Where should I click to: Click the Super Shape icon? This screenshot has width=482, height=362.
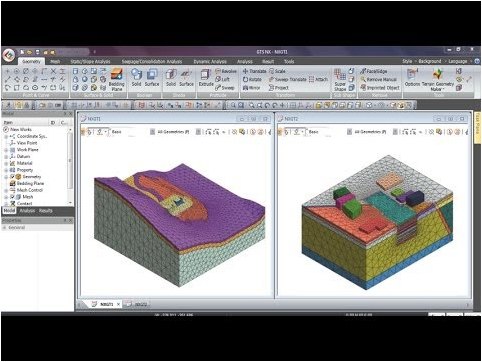[340, 80]
